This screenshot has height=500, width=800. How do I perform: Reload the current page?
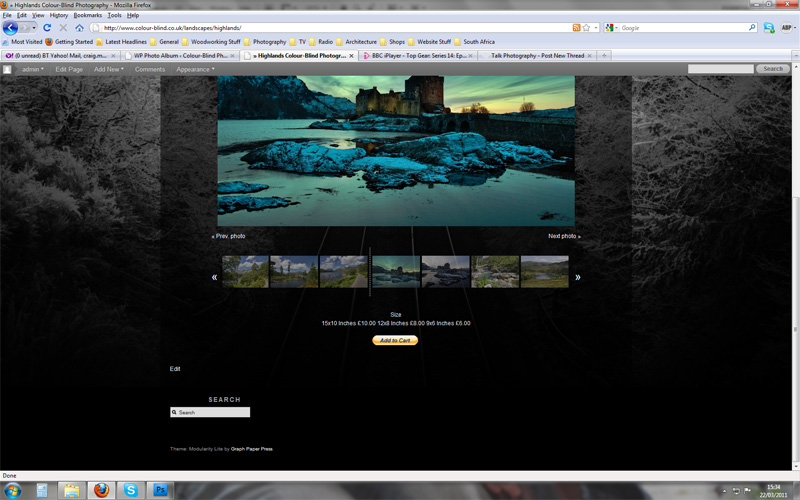(x=47, y=28)
